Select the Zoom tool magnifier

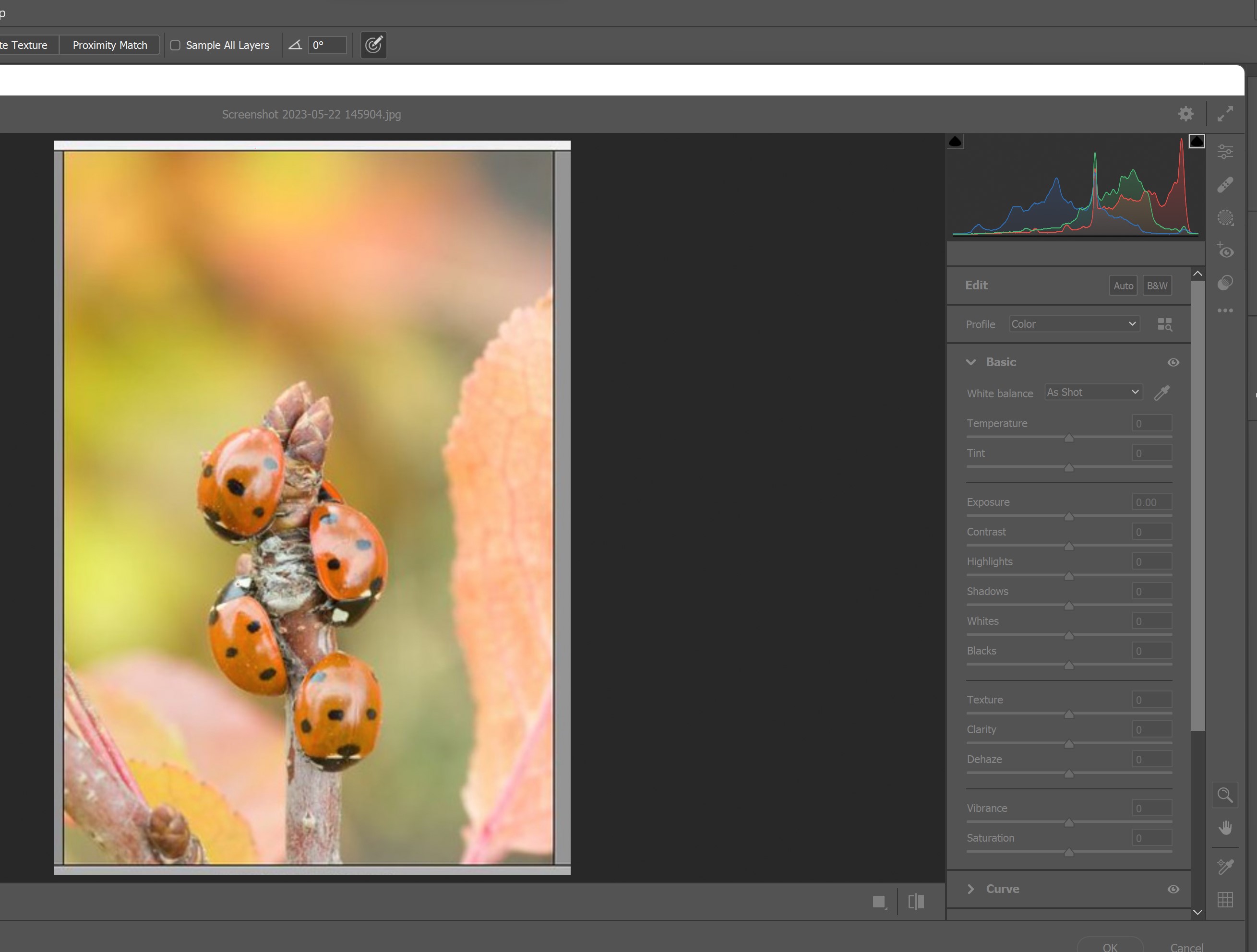click(1225, 795)
